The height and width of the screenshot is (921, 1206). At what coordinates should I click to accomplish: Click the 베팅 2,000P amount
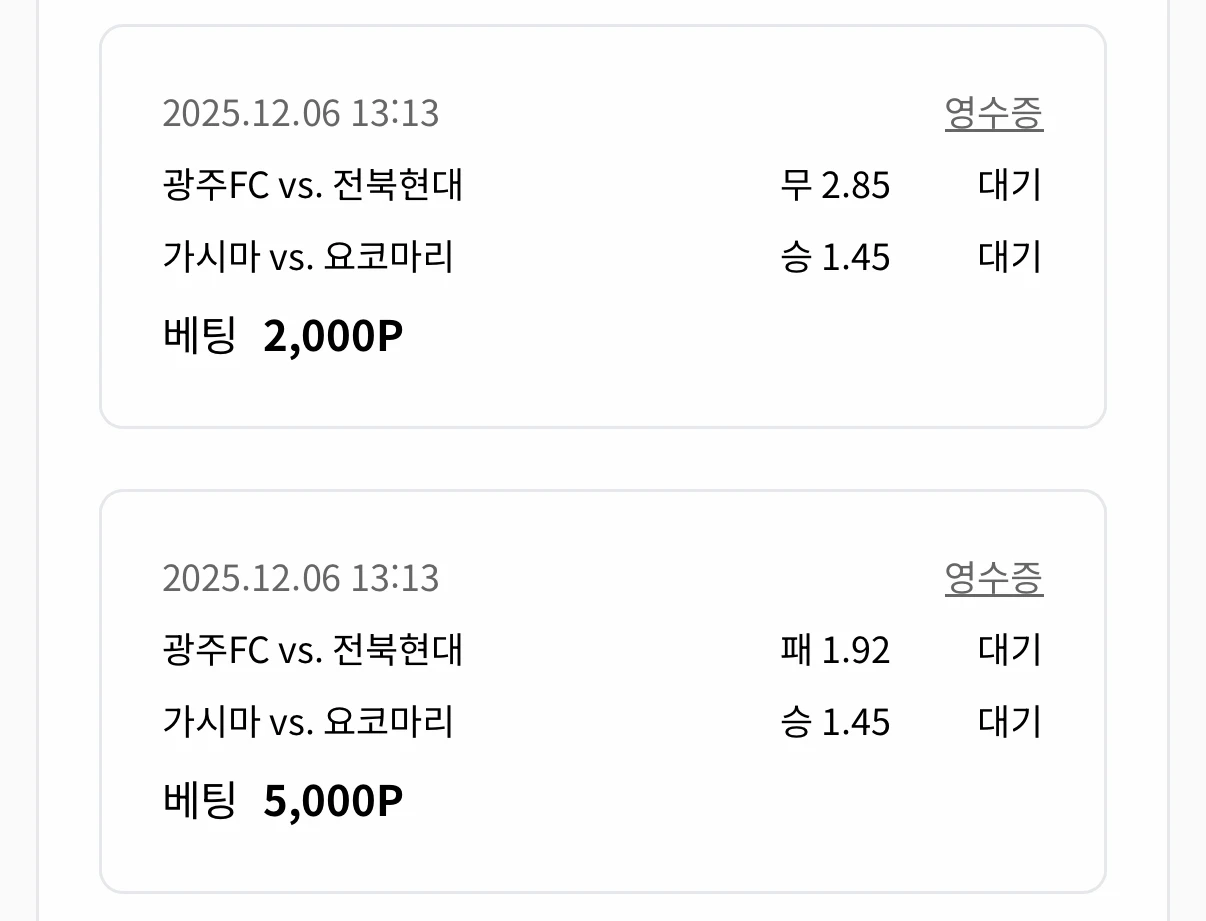click(283, 334)
